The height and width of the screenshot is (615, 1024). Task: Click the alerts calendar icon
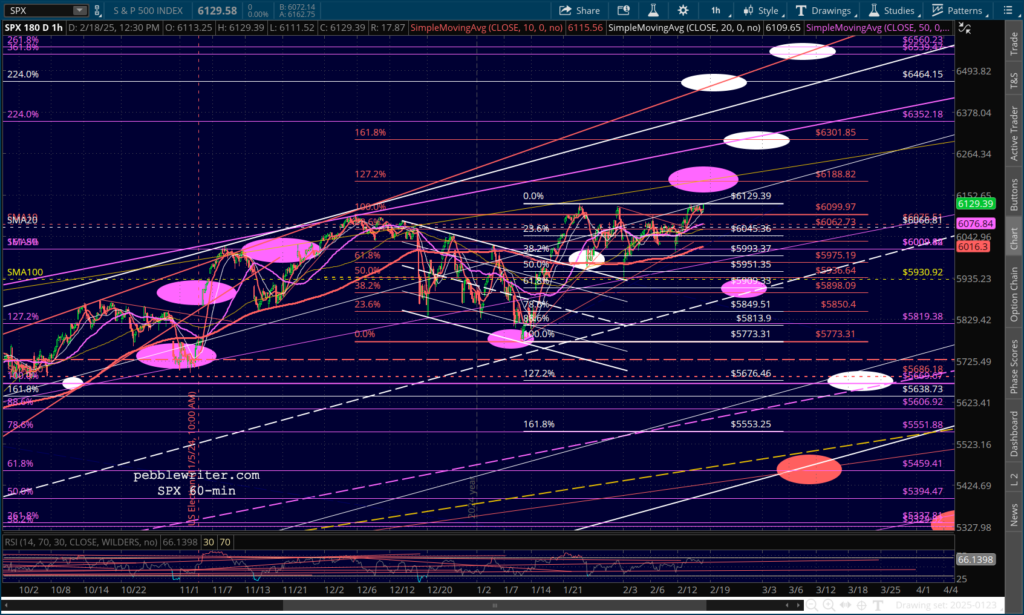[623, 10]
